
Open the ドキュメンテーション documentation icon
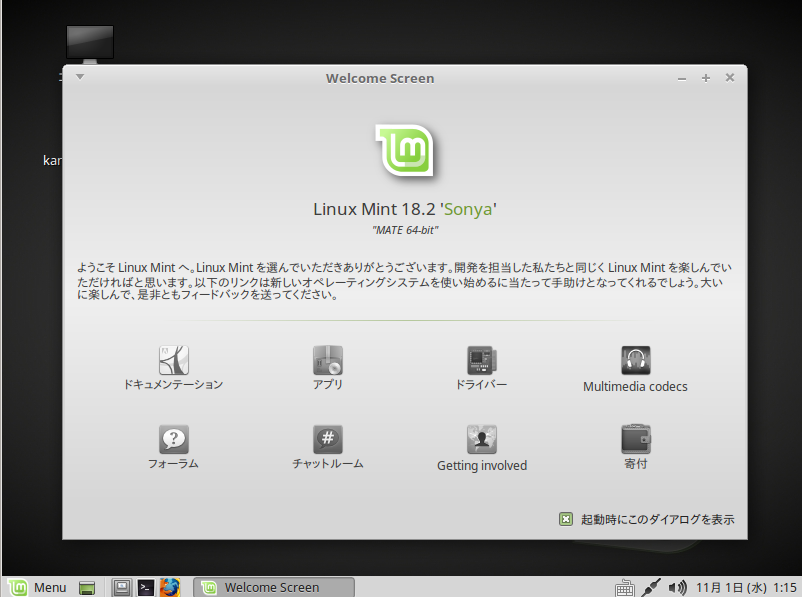point(174,360)
